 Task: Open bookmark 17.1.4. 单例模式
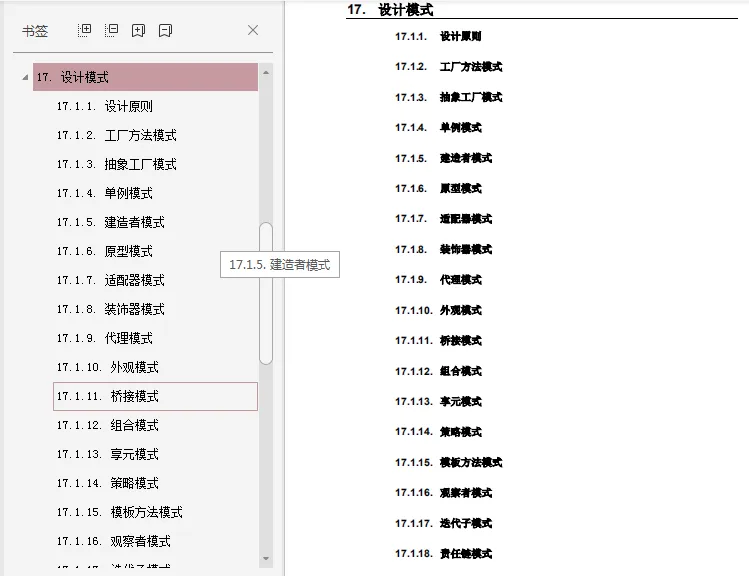tap(105, 193)
